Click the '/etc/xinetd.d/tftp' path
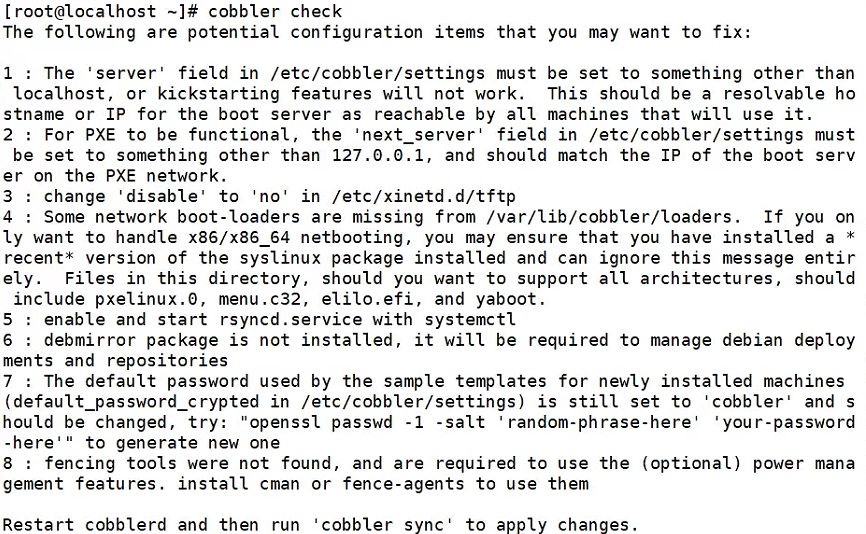This screenshot has height=534, width=866. (x=424, y=197)
